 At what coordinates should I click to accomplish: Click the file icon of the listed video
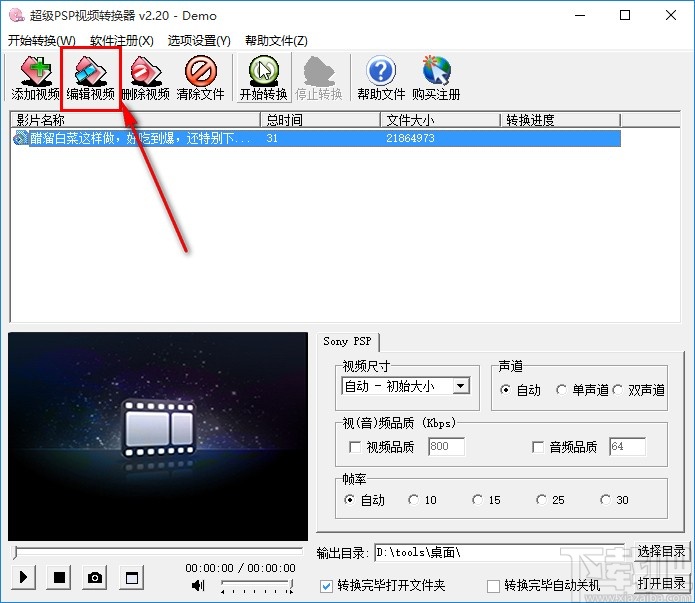coord(20,138)
